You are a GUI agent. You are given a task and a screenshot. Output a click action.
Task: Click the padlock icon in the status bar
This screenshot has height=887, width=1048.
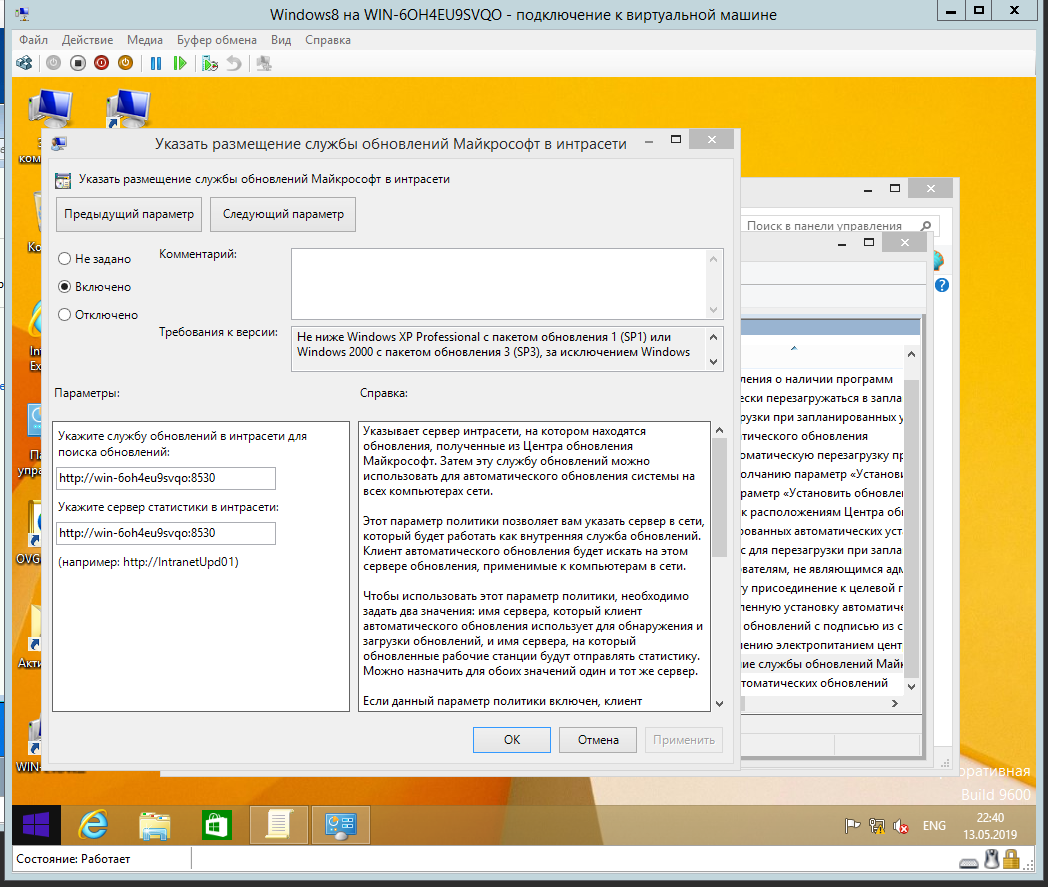pyautogui.click(x=1011, y=859)
